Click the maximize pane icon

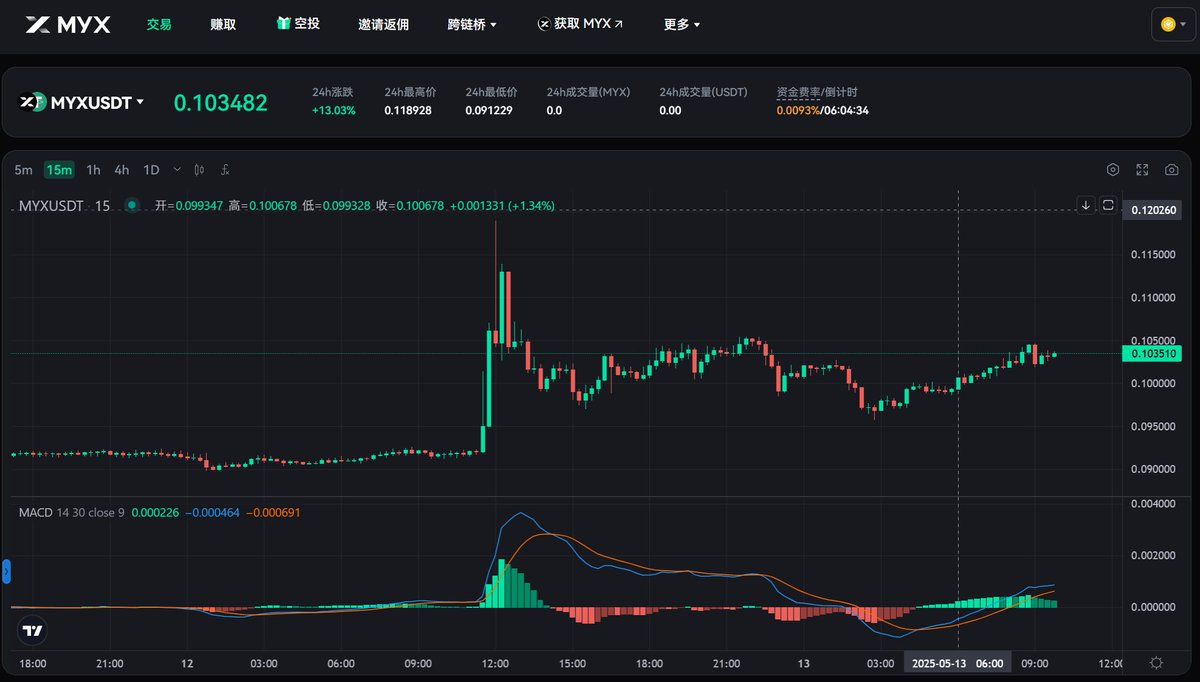pos(1108,205)
